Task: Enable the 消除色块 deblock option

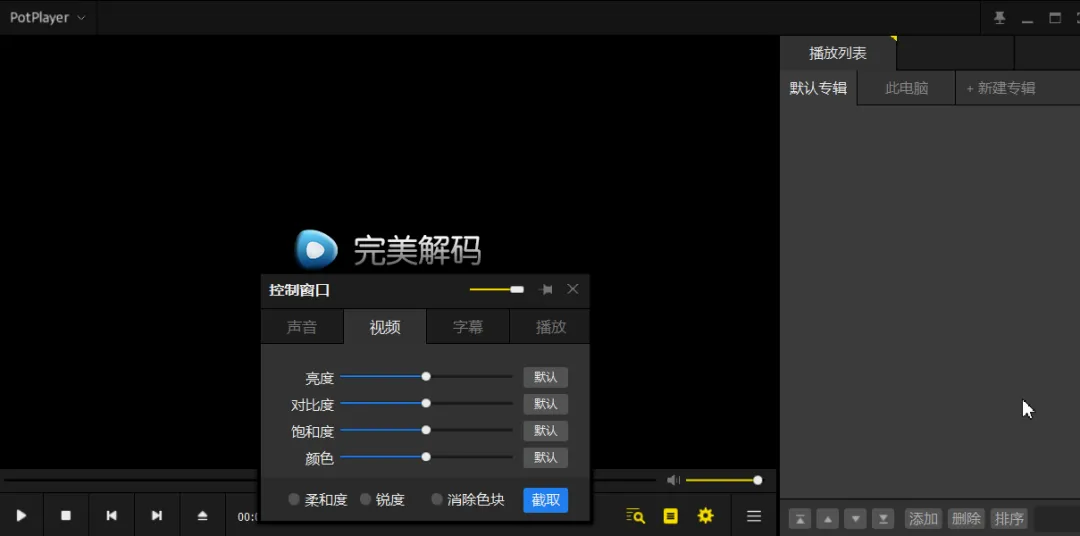Action: [x=468, y=499]
